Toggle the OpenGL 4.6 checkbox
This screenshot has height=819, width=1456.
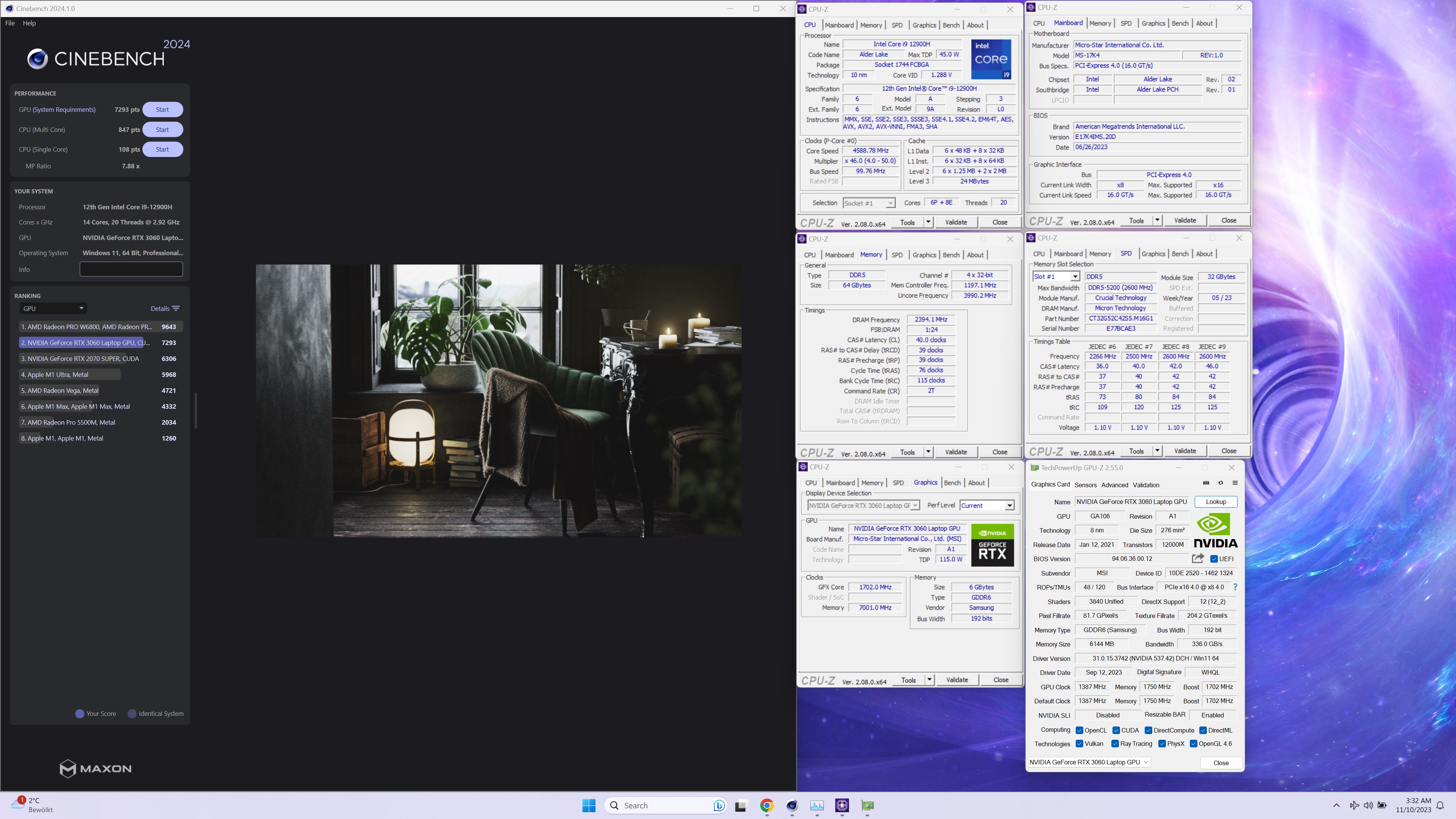(1193, 744)
